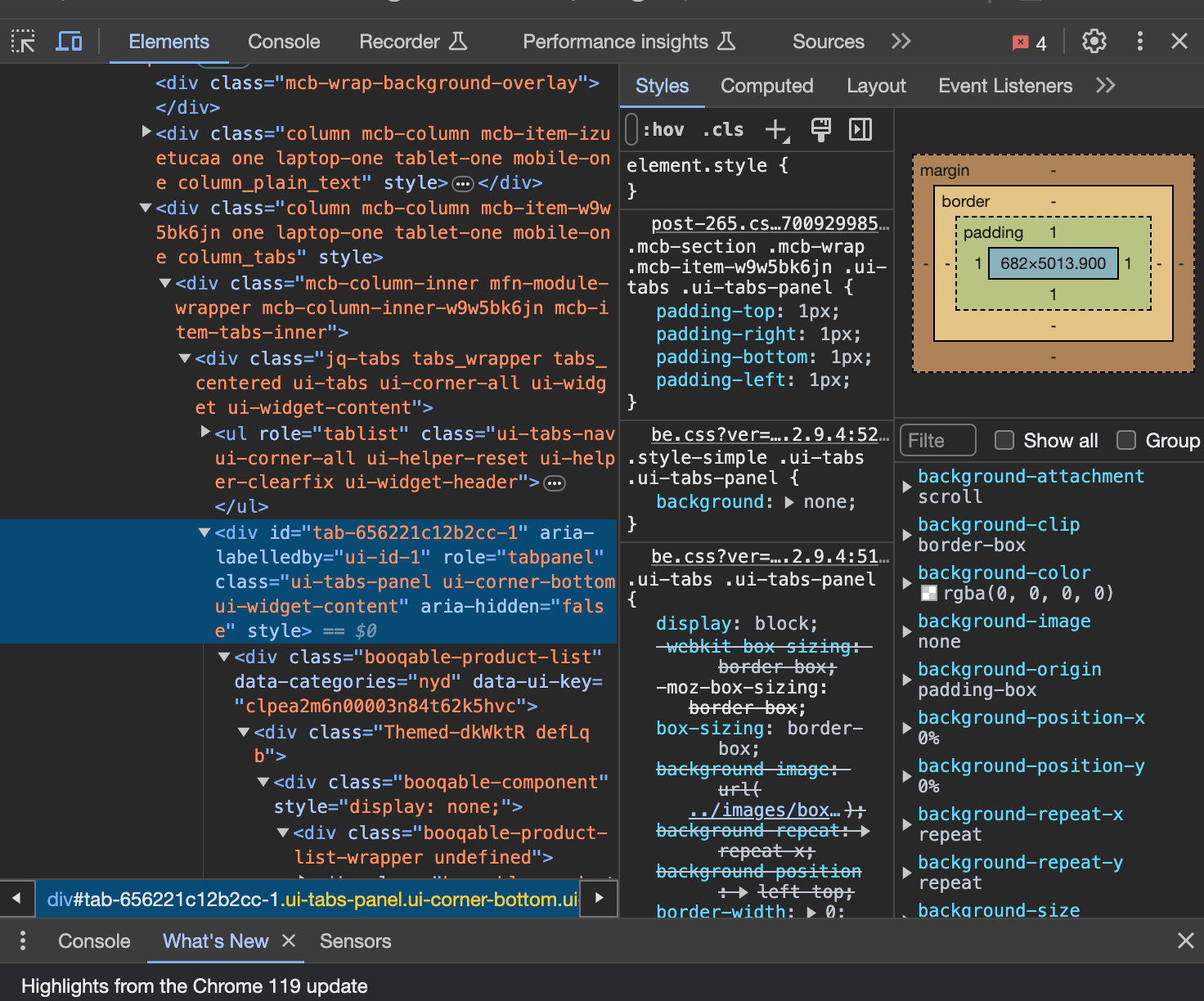Click the computed styles Filter input
This screenshot has height=1001, width=1204.
point(937,441)
